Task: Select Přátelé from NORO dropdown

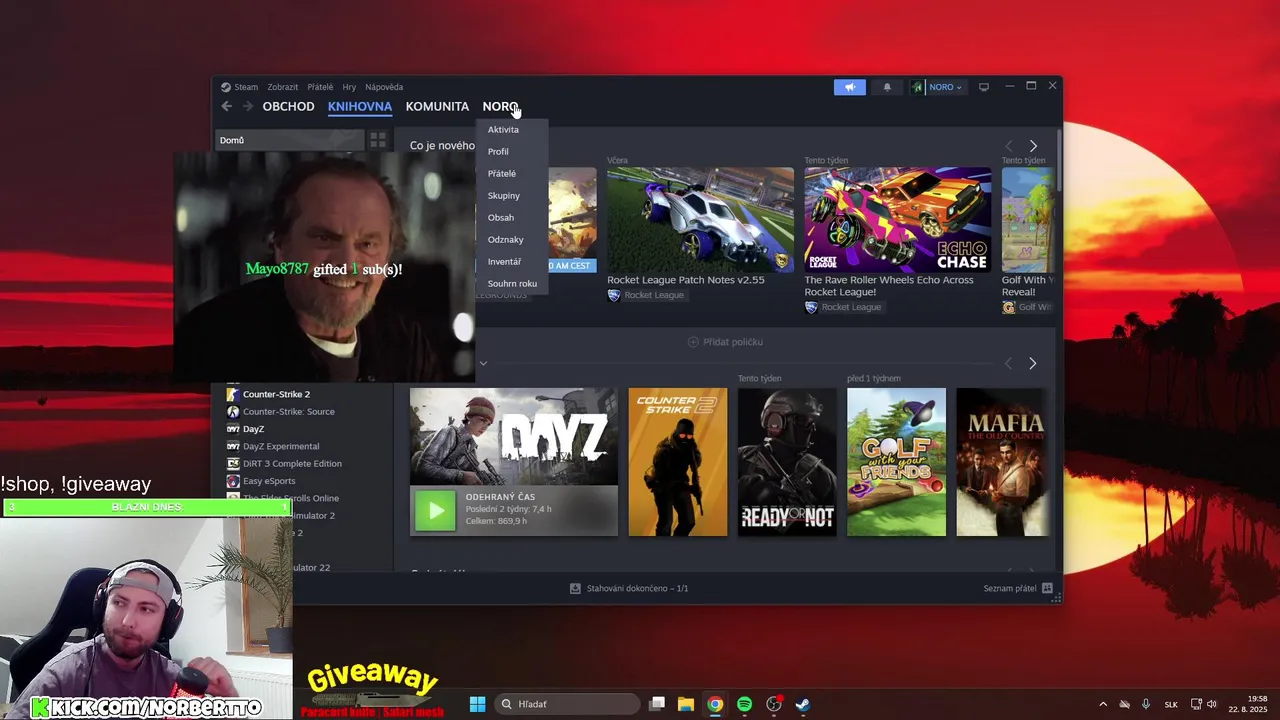Action: coord(512,173)
